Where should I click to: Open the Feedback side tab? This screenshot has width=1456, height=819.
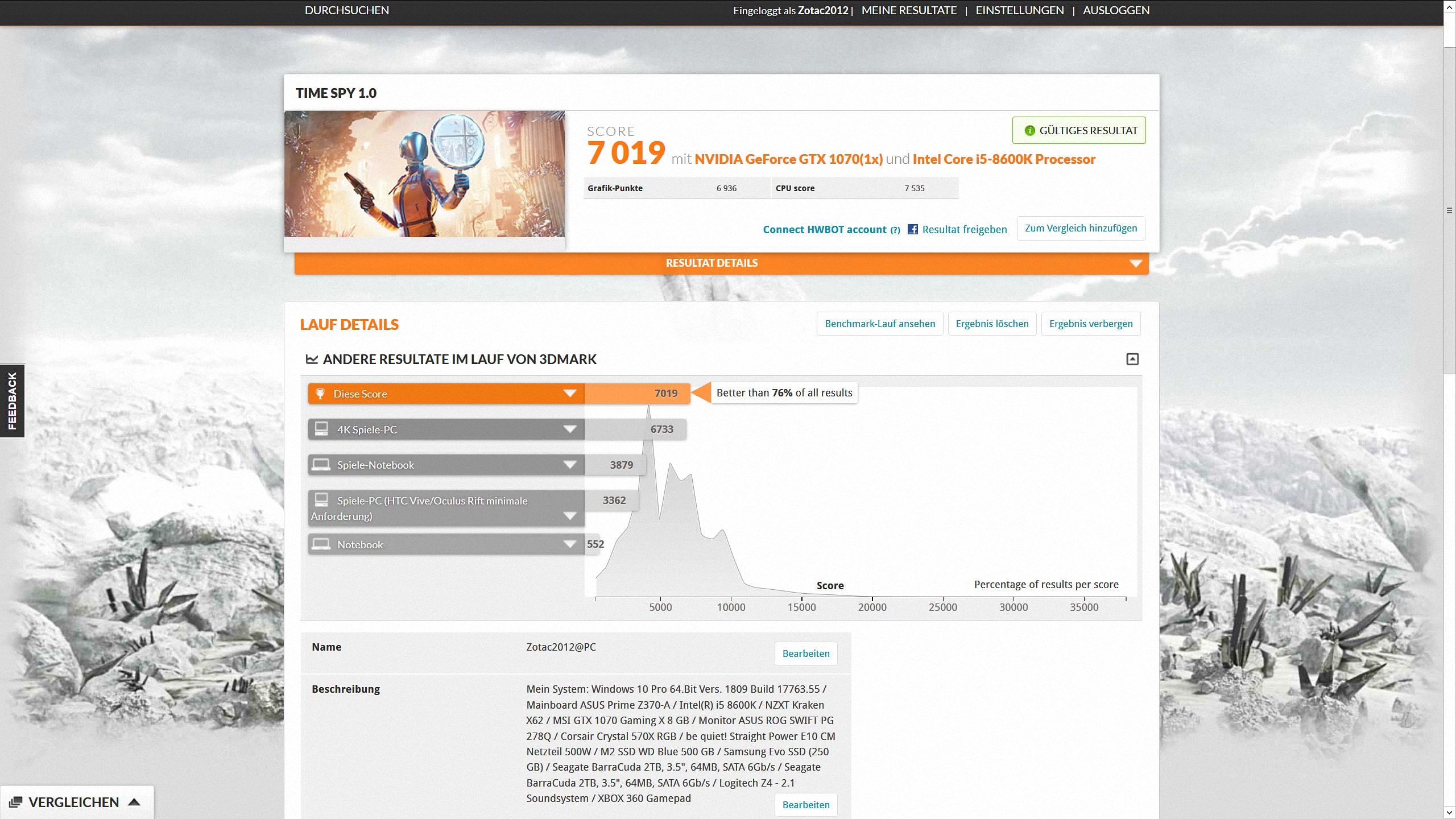coord(12,400)
